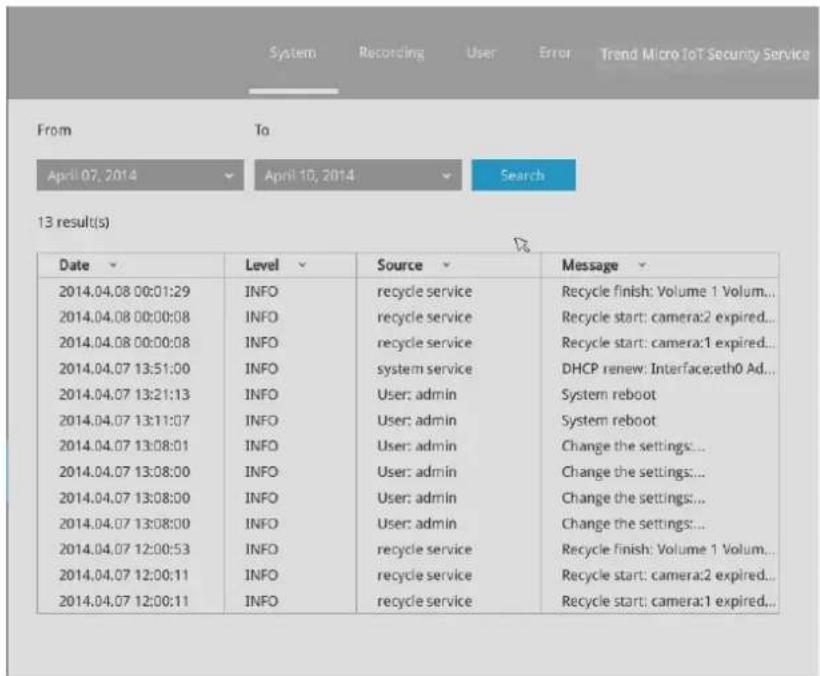Open Trend Micro IoT Security Service tab
This screenshot has height=676, width=820.
point(704,54)
